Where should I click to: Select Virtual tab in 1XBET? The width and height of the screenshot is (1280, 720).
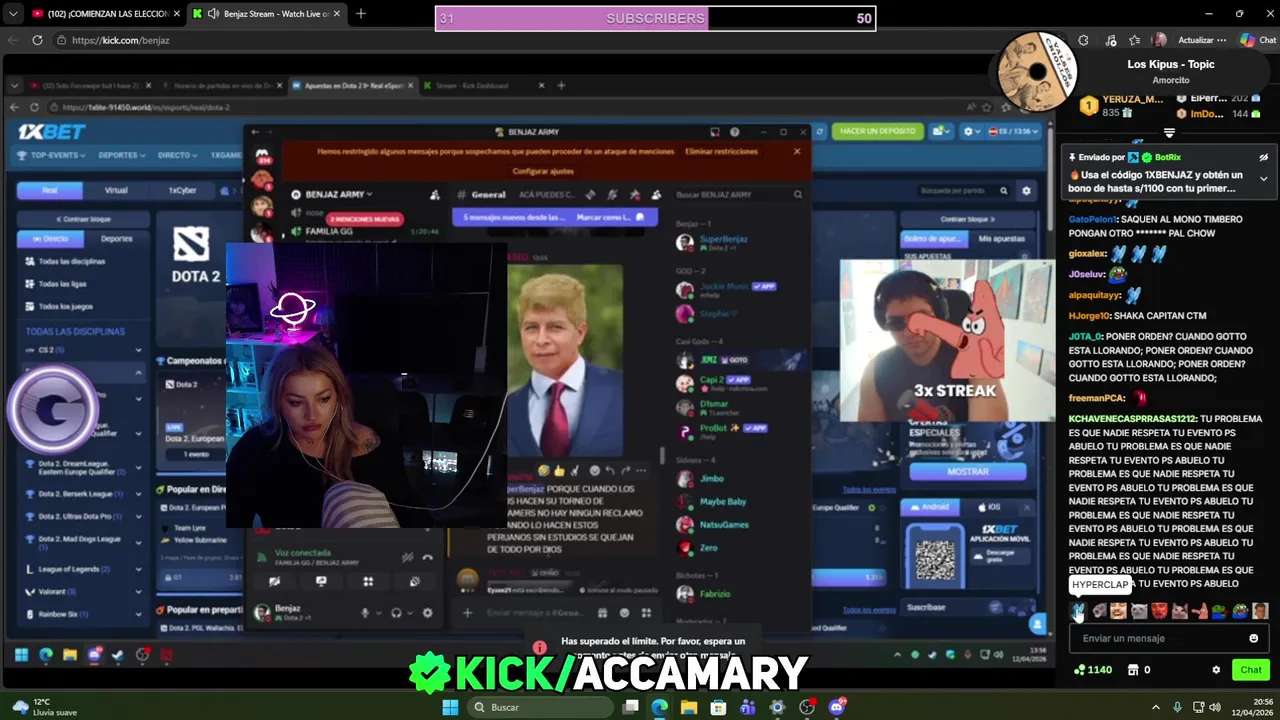coord(116,190)
